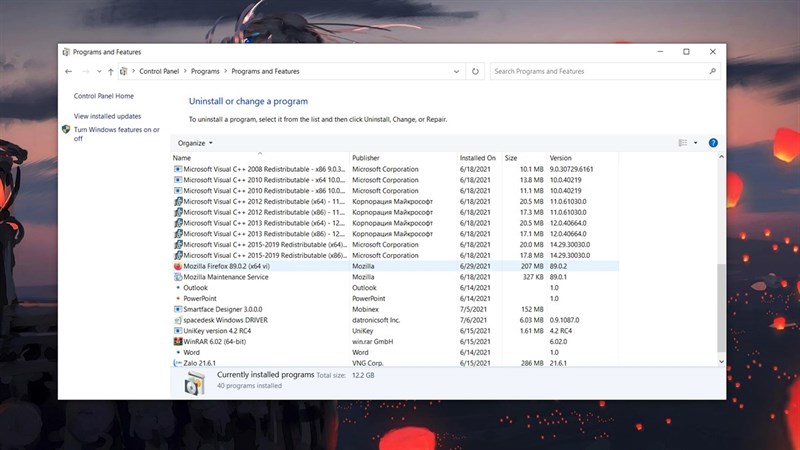
Task: Click version 9.0.30729.6161 cell
Action: pyautogui.click(x=571, y=169)
